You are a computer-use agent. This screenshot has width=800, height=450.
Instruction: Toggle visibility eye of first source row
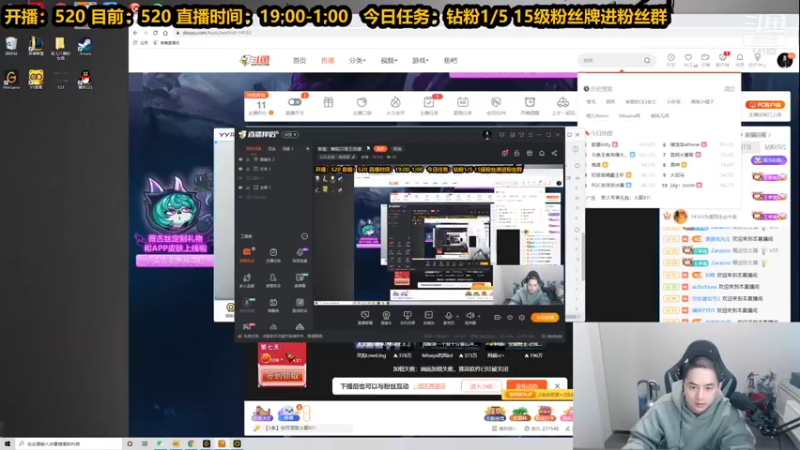[240, 159]
